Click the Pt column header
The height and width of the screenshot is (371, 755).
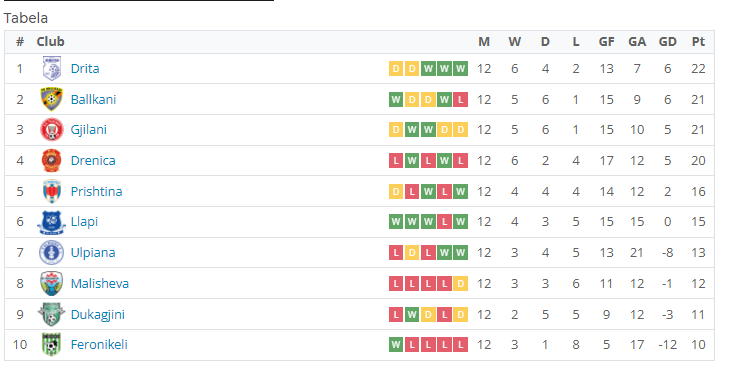pyautogui.click(x=698, y=42)
